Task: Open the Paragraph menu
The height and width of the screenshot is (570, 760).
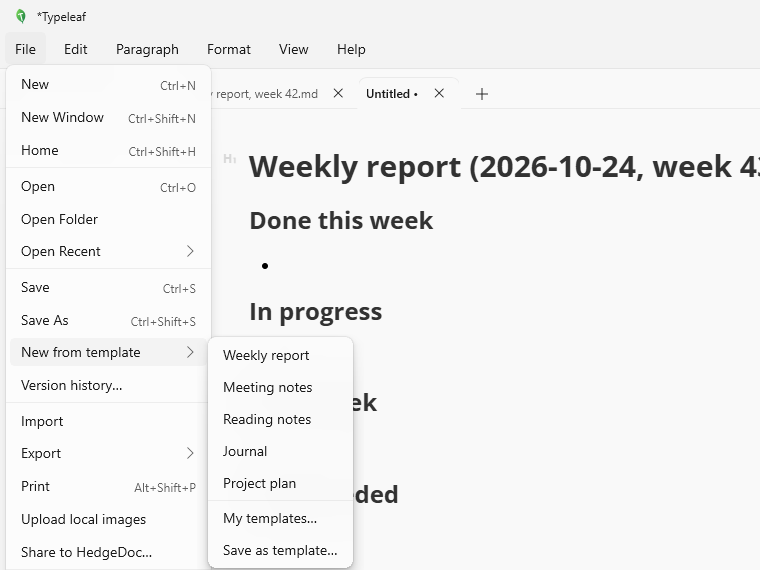Action: tap(147, 49)
